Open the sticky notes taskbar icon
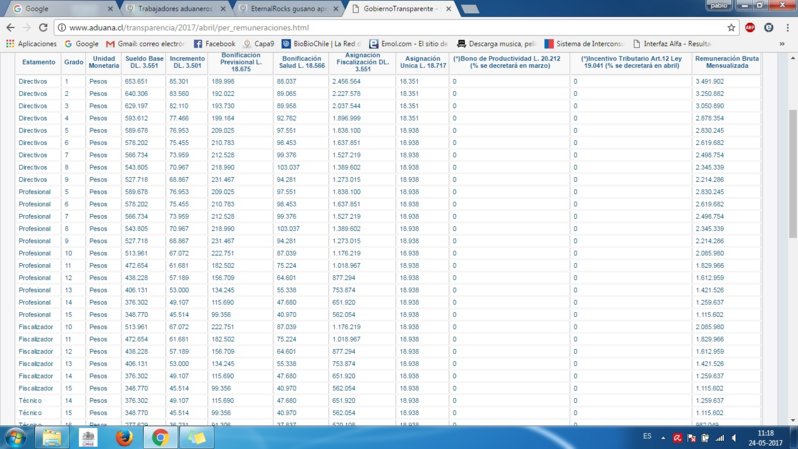This screenshot has height=449, width=798. point(196,438)
